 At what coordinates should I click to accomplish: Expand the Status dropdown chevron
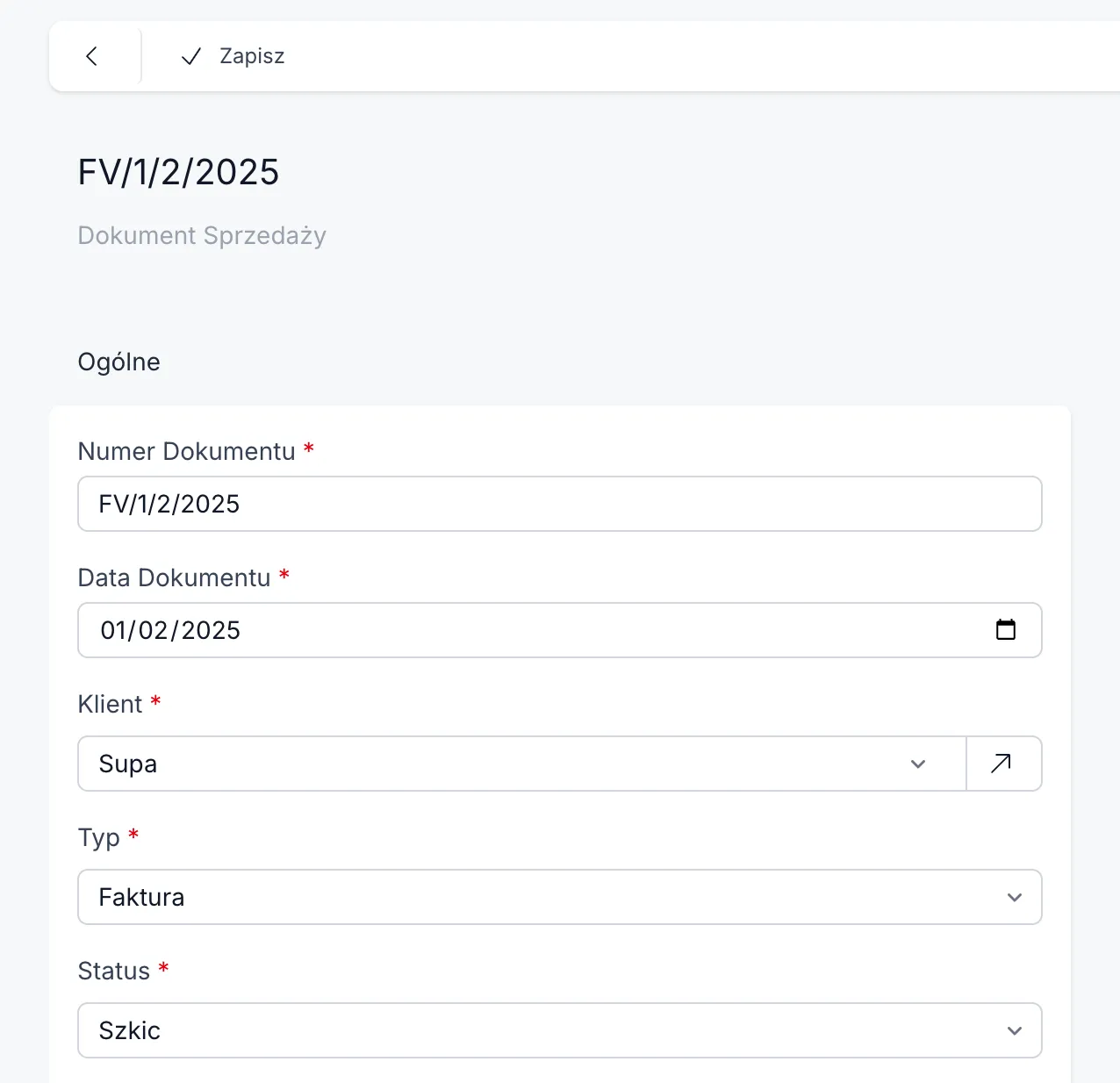(x=1014, y=1030)
